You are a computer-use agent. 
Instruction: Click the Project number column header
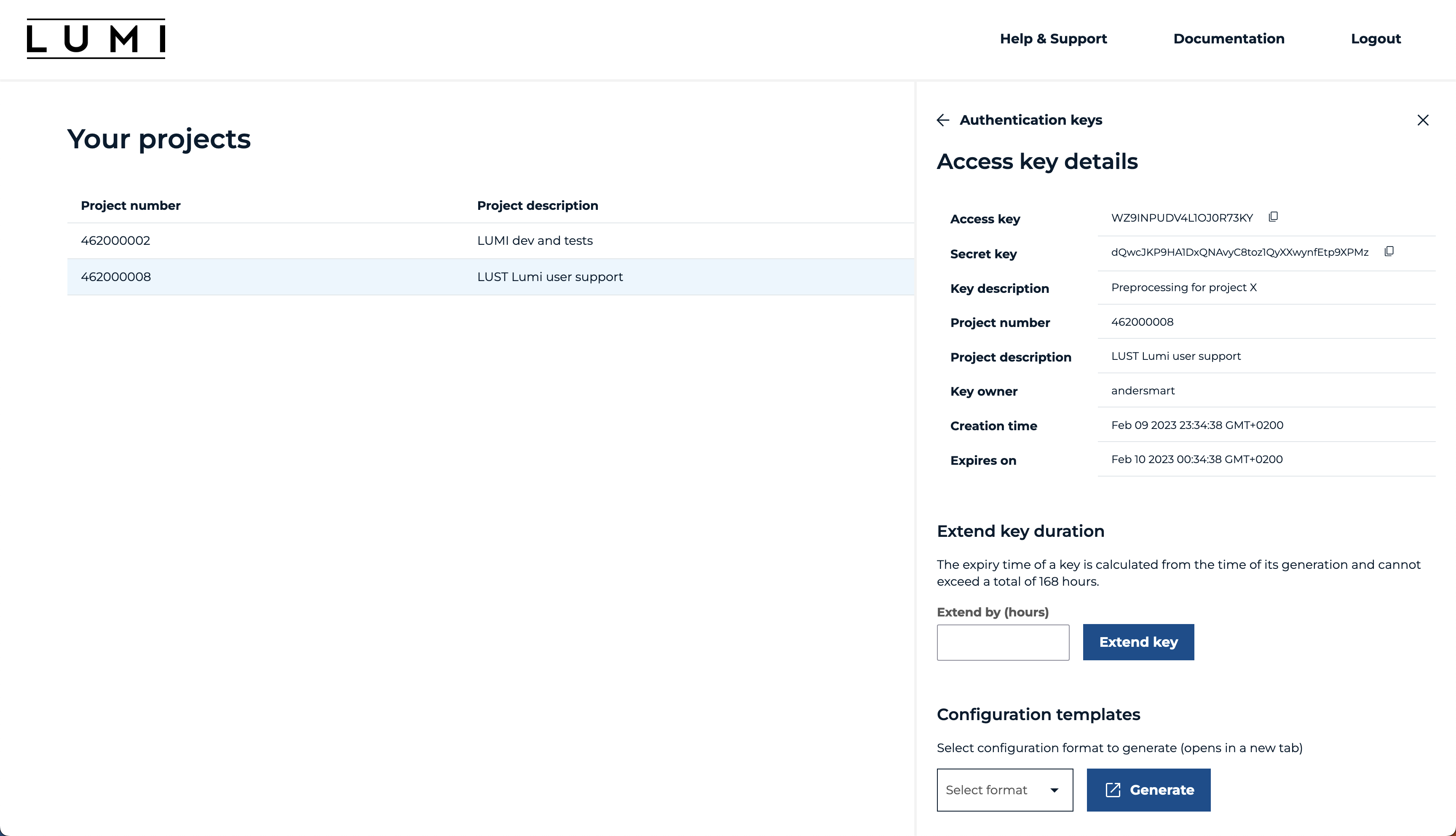pyautogui.click(x=130, y=205)
